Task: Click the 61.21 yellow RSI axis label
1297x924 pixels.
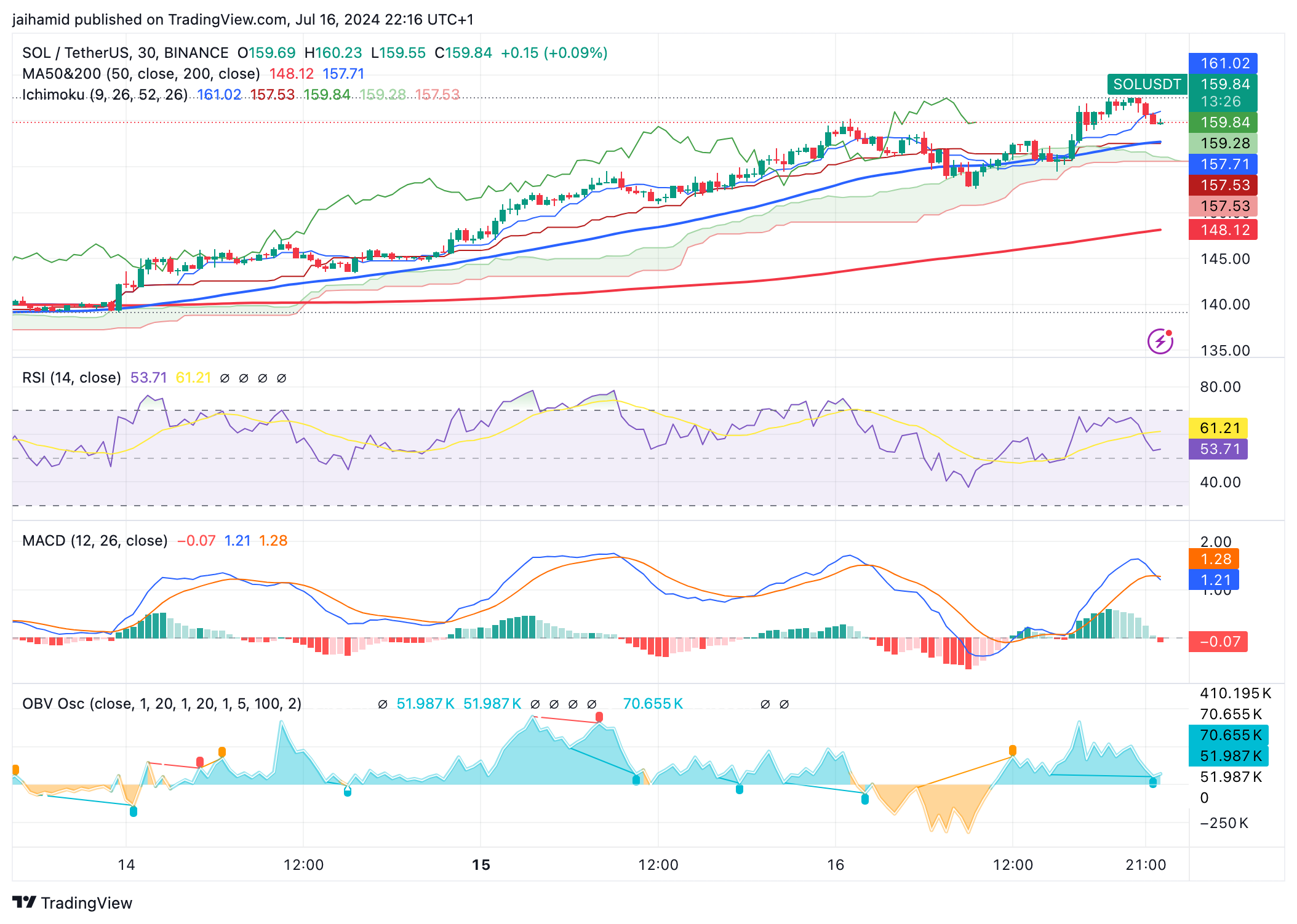Action: (1218, 428)
